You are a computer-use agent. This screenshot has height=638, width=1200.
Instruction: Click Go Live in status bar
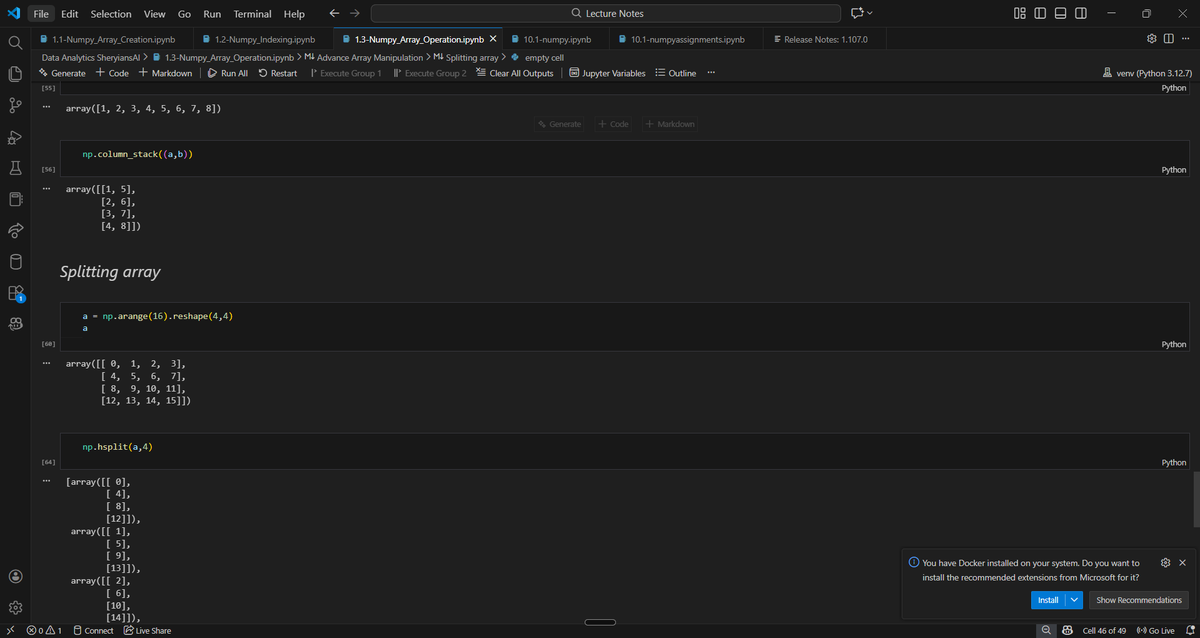click(x=1155, y=630)
